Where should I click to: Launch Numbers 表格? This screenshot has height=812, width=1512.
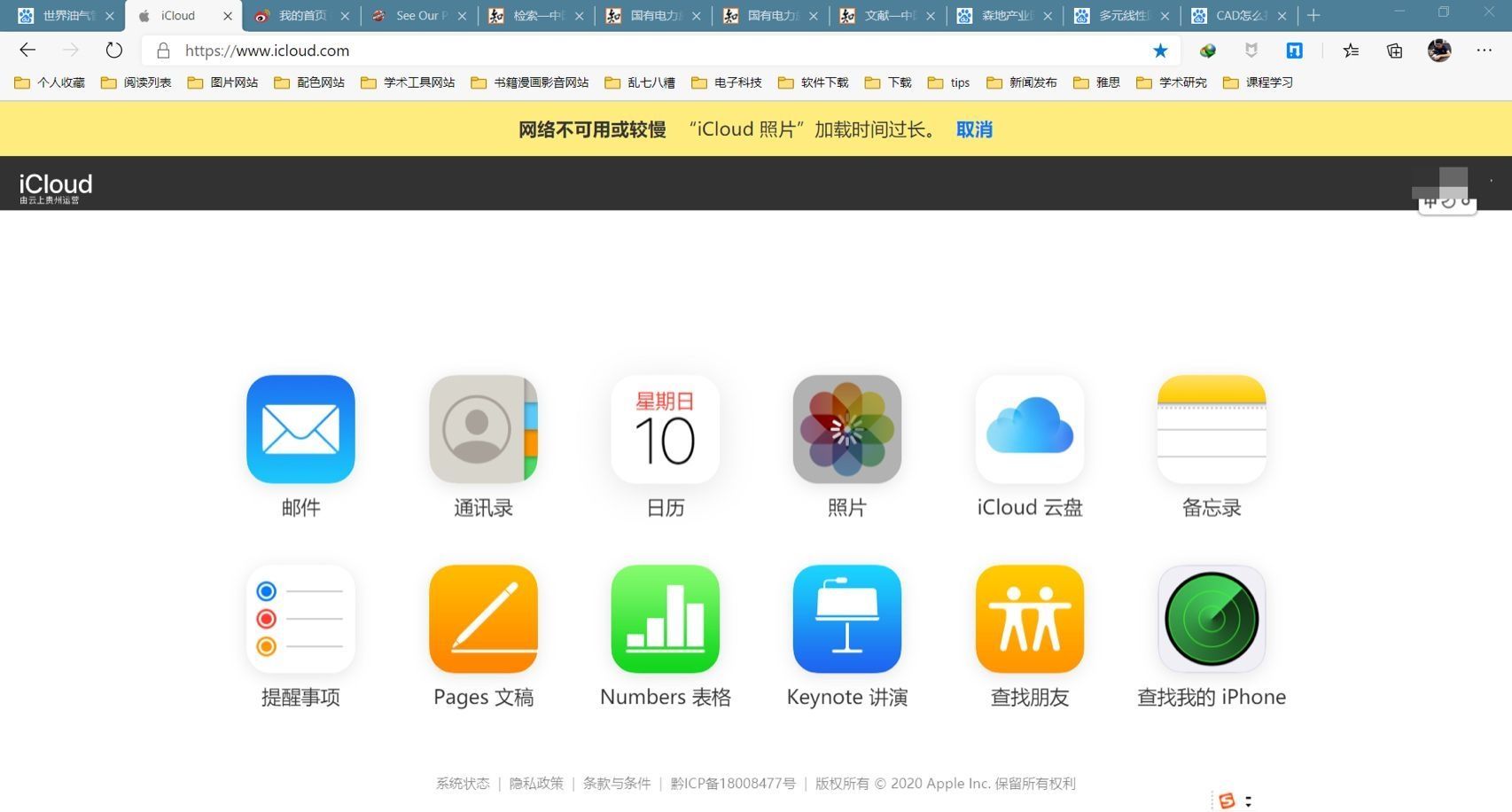click(665, 619)
